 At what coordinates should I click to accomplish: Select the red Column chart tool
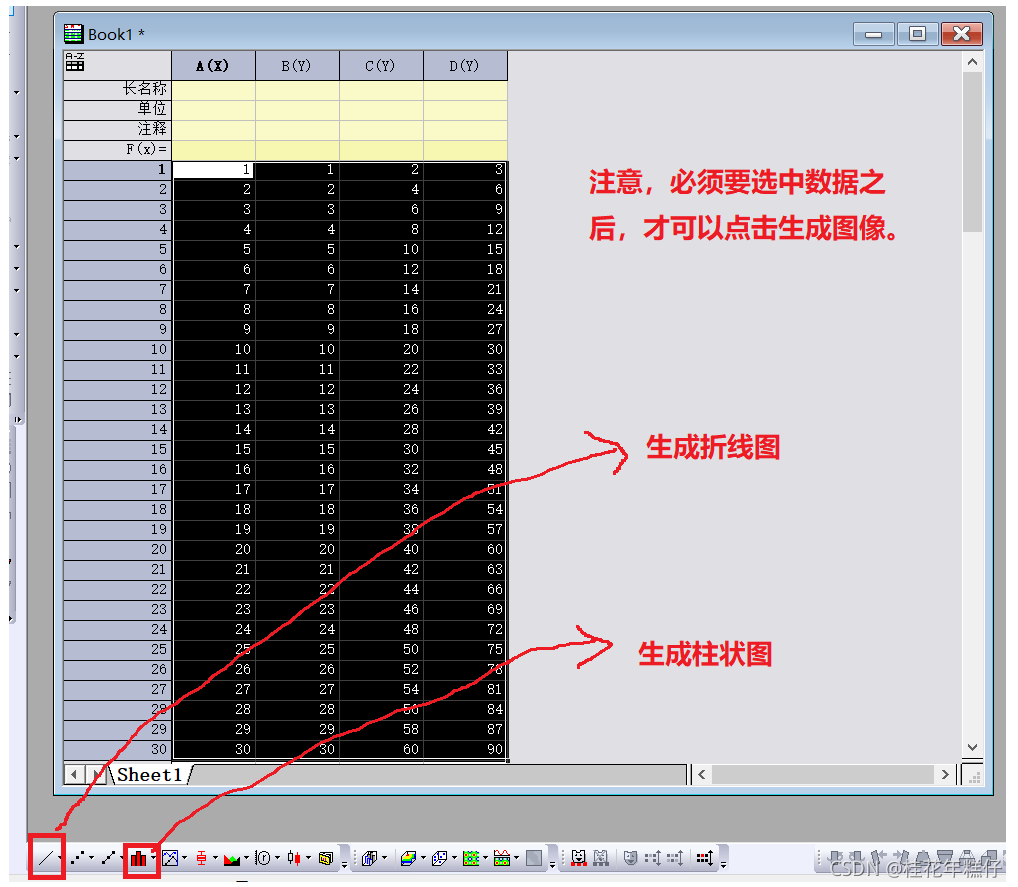pyautogui.click(x=138, y=858)
